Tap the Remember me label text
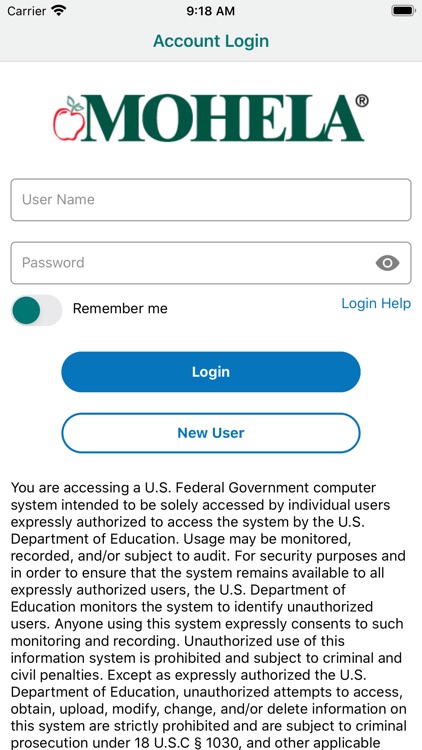 click(x=120, y=309)
